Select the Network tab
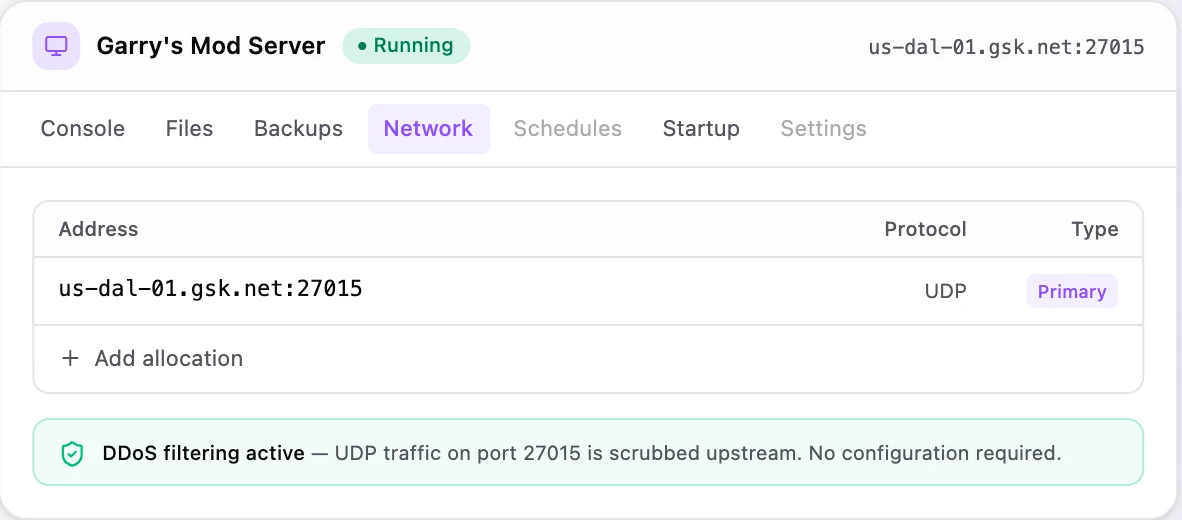Screen dimensions: 1182x520 (x=429, y=128)
